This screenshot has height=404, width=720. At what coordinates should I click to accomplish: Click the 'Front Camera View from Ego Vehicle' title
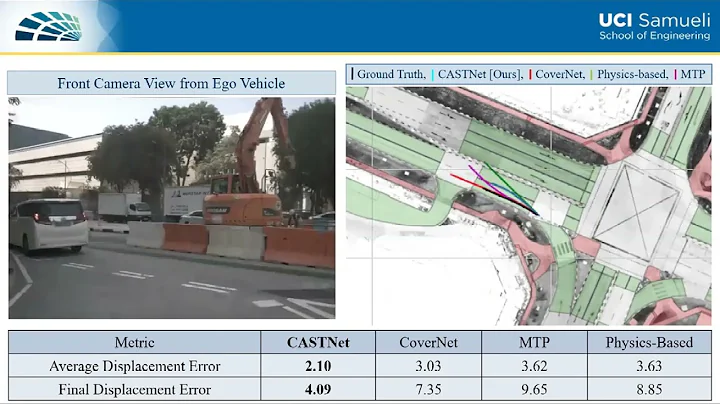click(171, 84)
